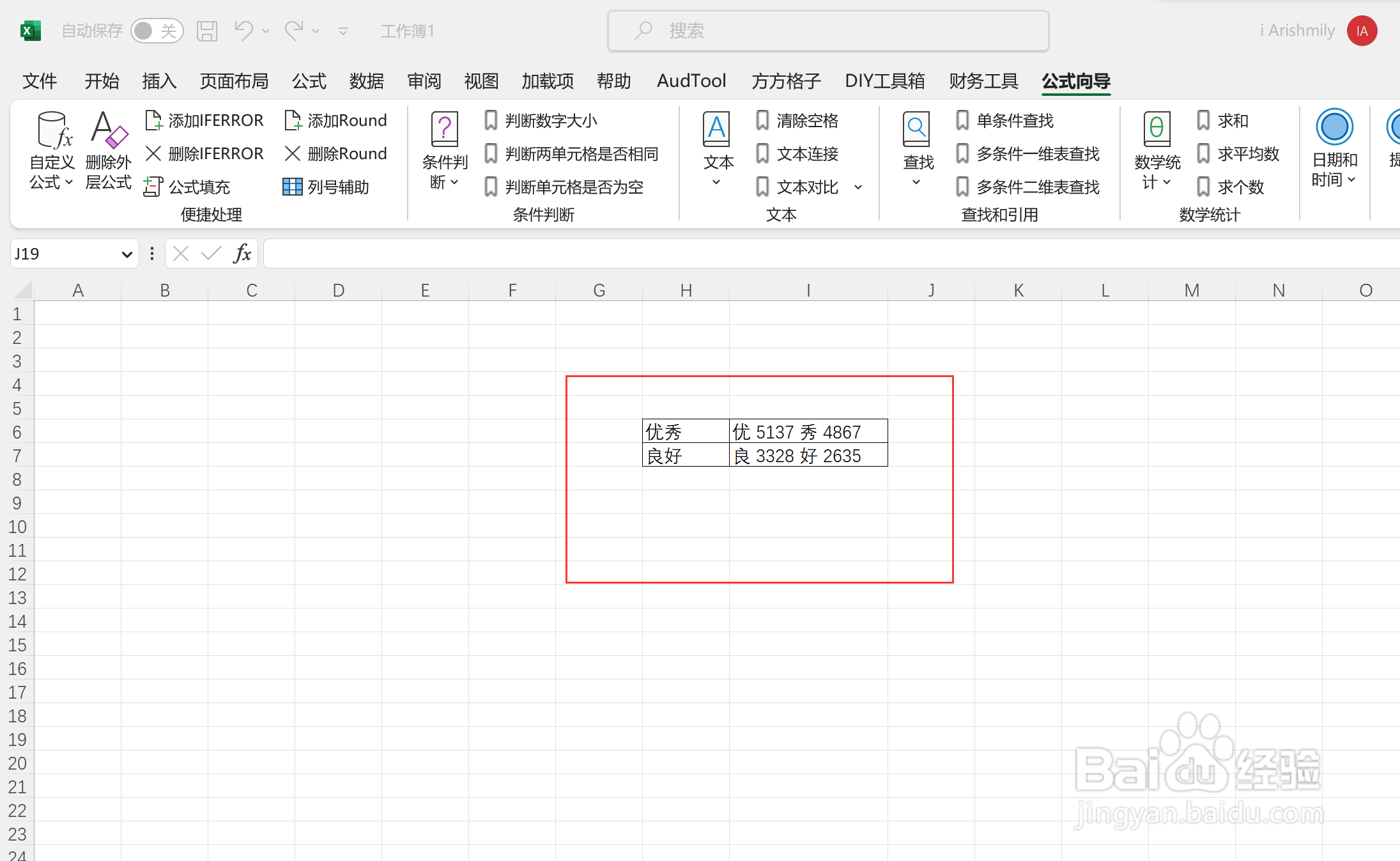Click the Save disk icon
The width and height of the screenshot is (1400, 861).
pyautogui.click(x=207, y=31)
